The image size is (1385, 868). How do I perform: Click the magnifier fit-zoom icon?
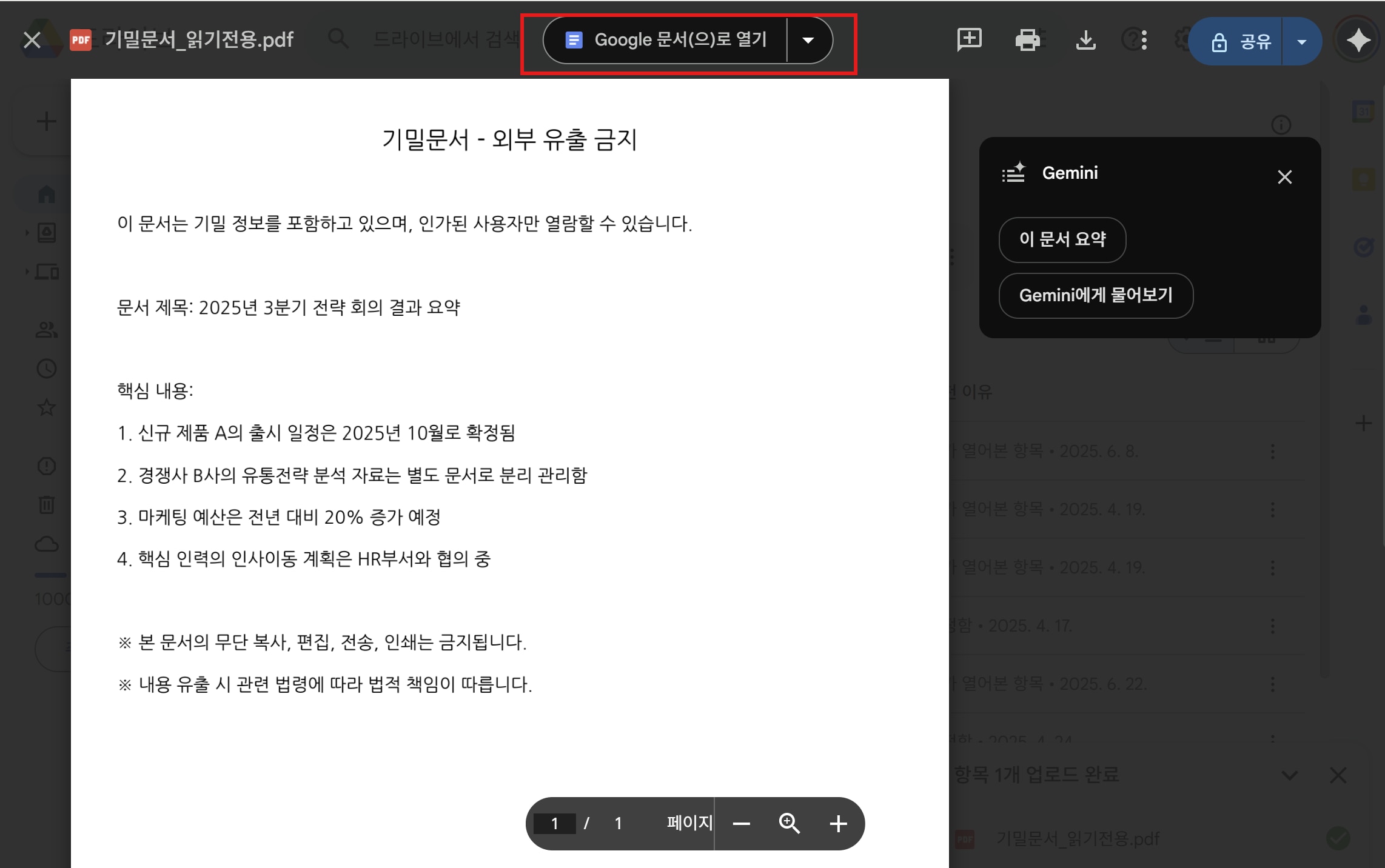tap(789, 823)
